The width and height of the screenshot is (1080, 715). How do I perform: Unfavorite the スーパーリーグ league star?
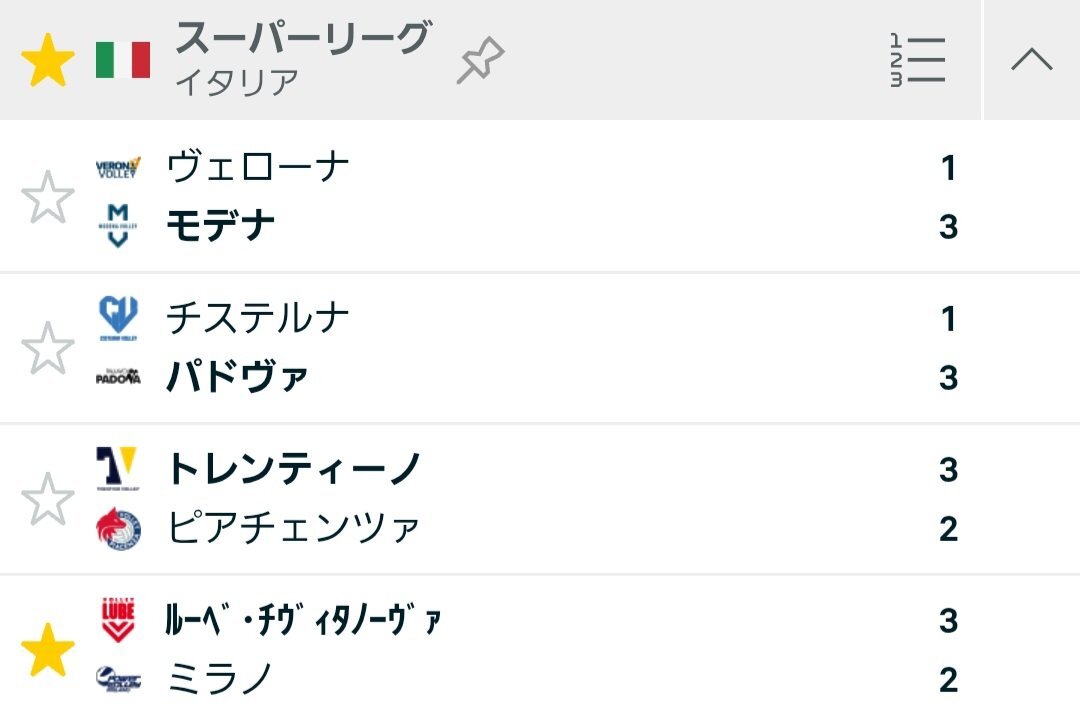[48, 61]
